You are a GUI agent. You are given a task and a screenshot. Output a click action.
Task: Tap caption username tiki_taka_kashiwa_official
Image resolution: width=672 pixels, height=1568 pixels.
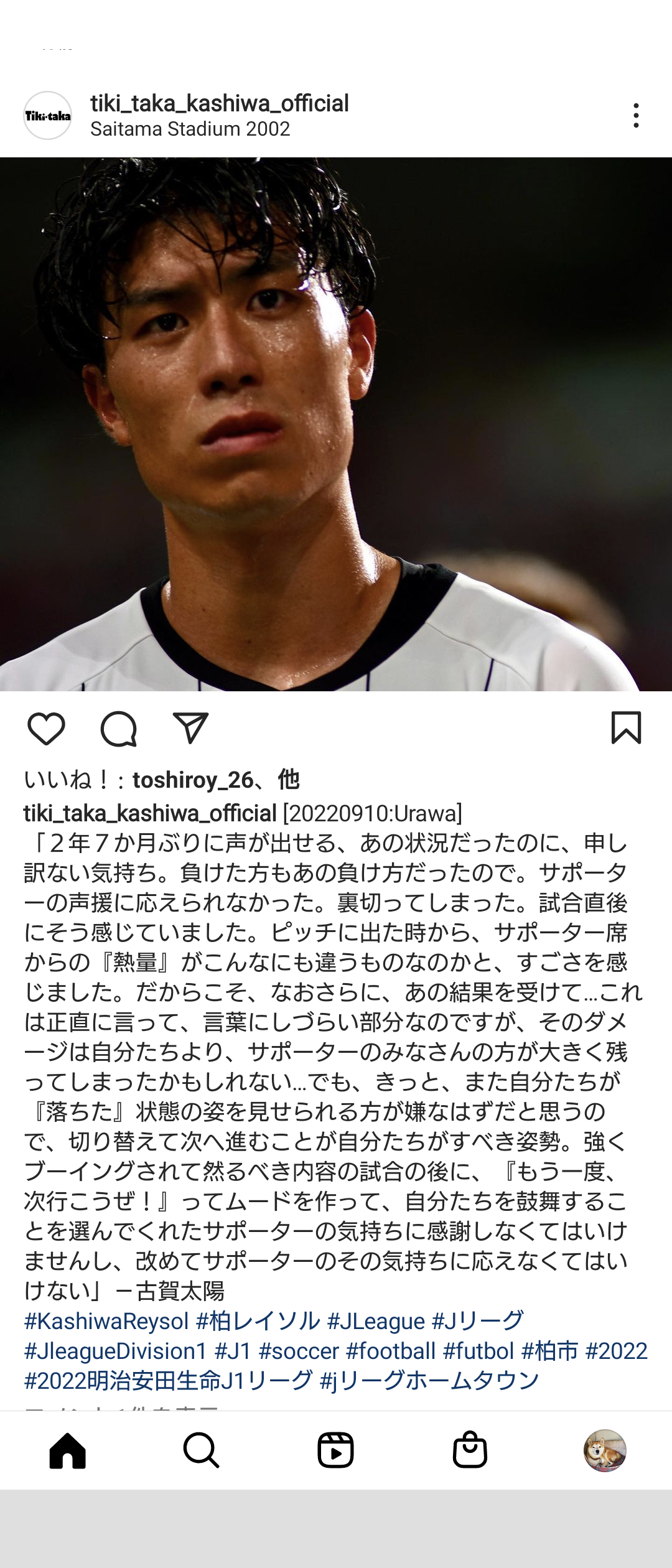pyautogui.click(x=150, y=813)
